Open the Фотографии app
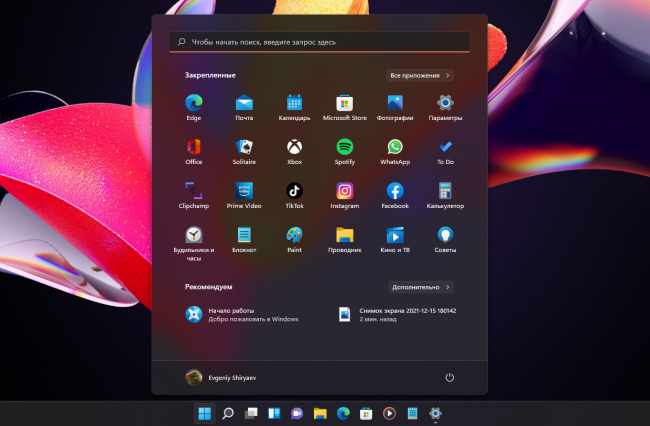 395,107
